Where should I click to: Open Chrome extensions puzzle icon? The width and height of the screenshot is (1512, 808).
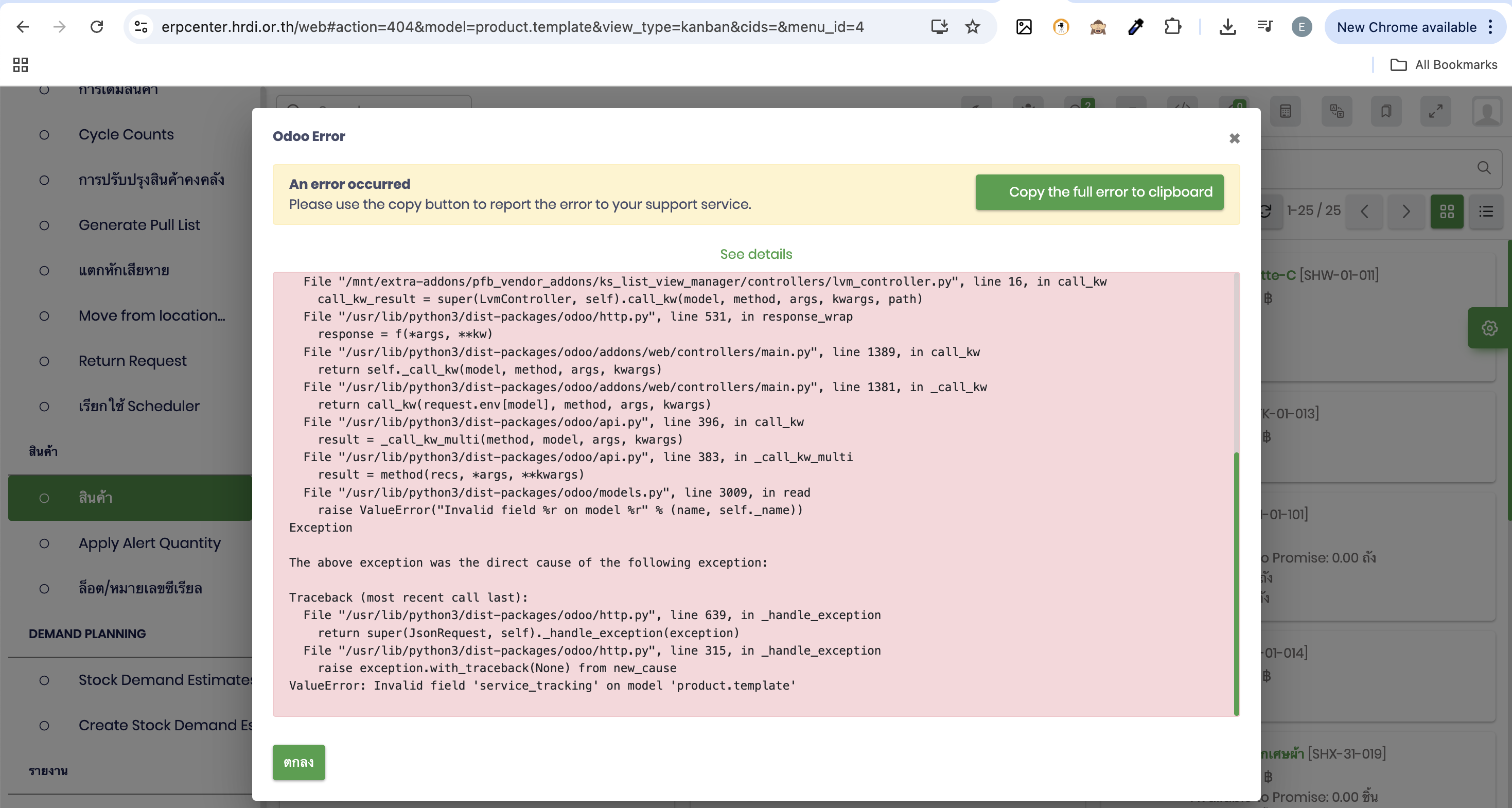click(1172, 27)
